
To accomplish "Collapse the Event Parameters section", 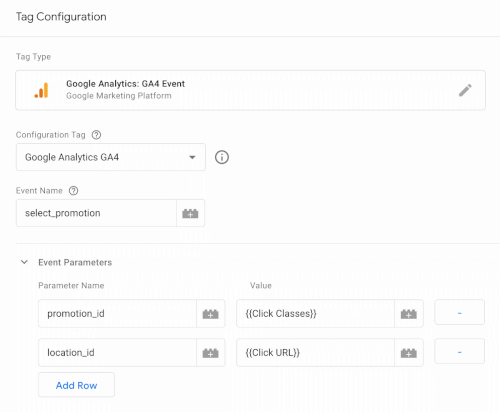I will [x=24, y=262].
